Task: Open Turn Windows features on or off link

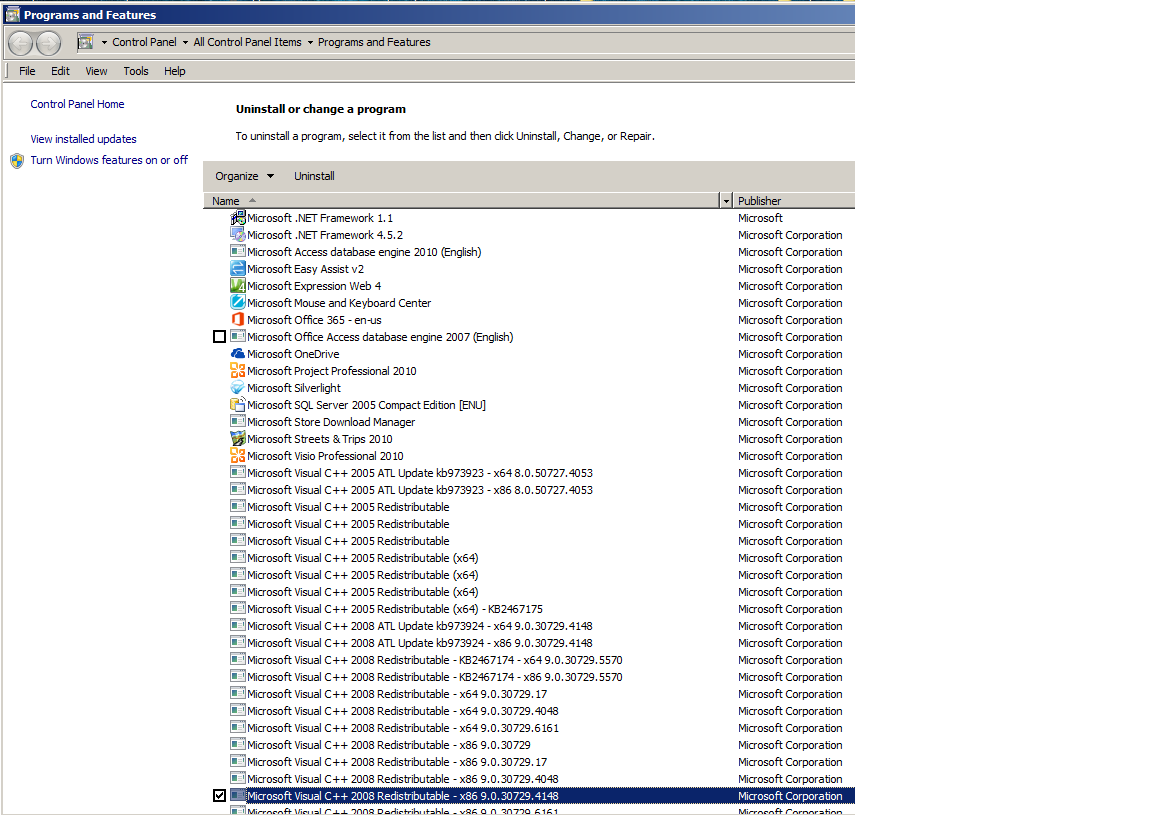Action: point(109,160)
